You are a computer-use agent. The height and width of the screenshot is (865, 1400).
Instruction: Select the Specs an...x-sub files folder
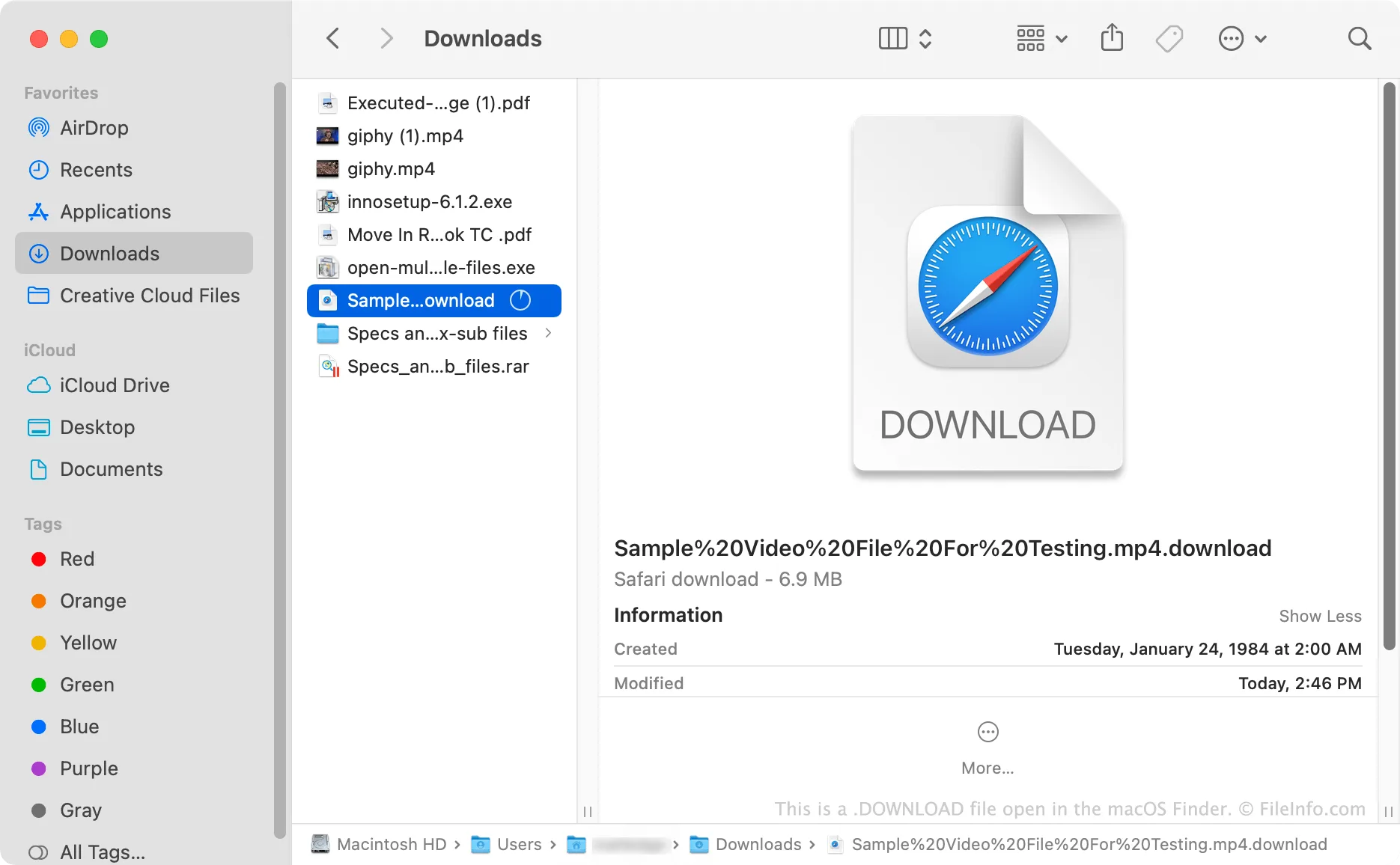[434, 334]
